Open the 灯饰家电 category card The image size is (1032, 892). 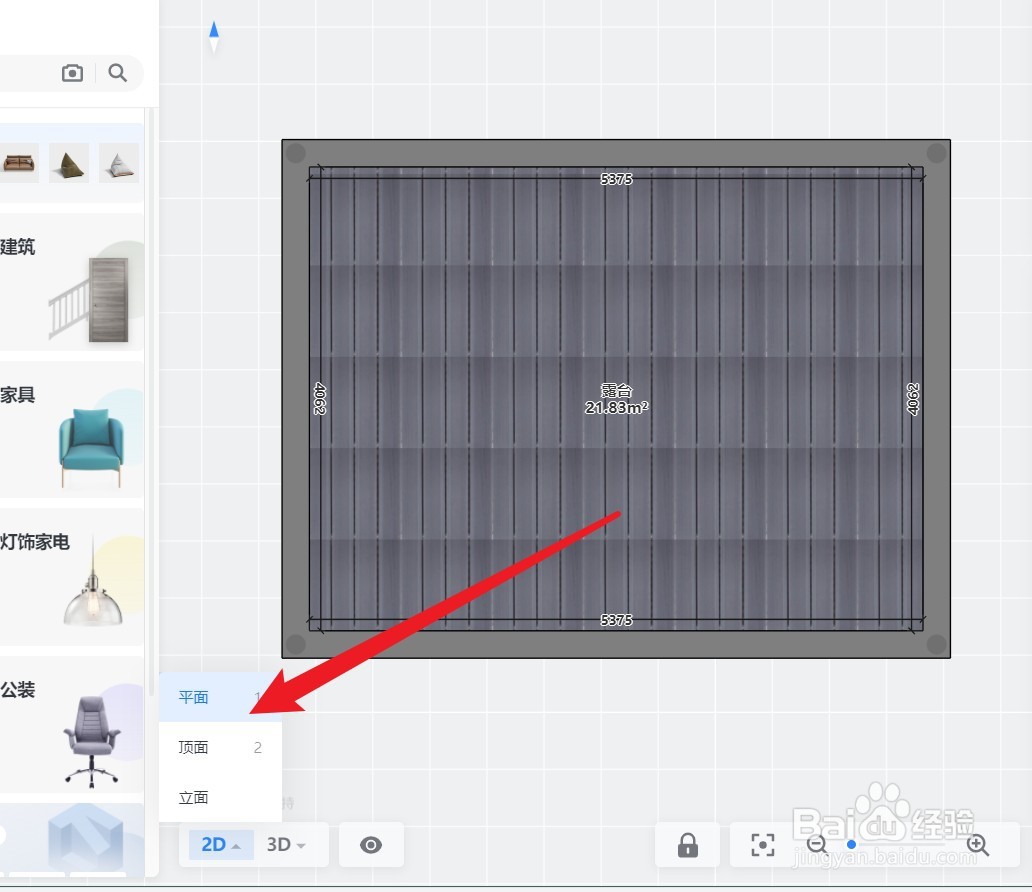[71, 577]
